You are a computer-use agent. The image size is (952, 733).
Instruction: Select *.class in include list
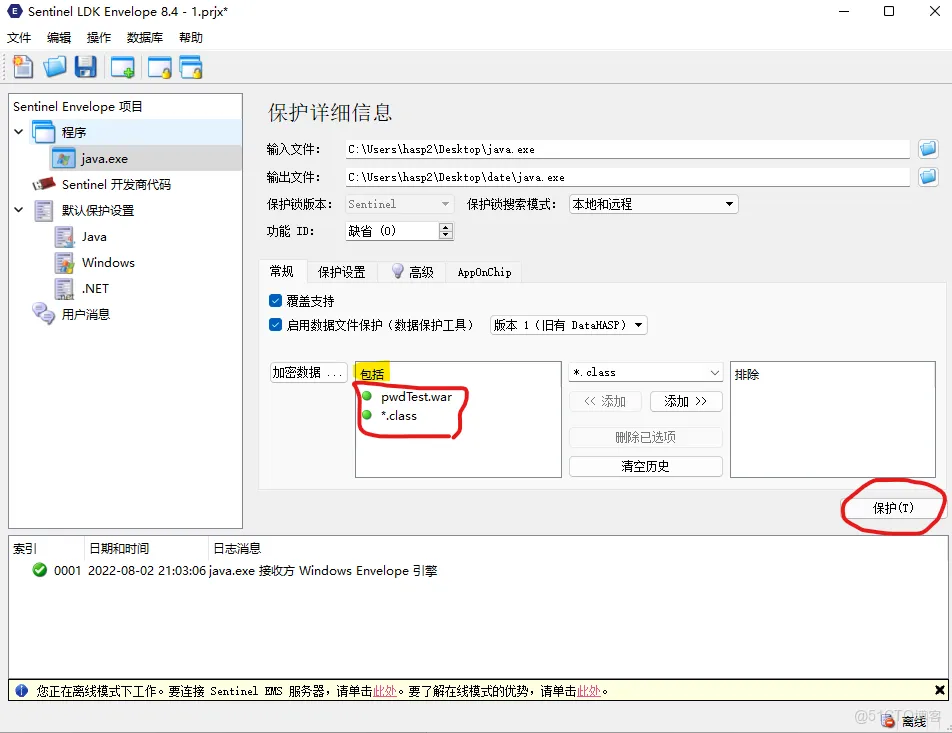399,415
